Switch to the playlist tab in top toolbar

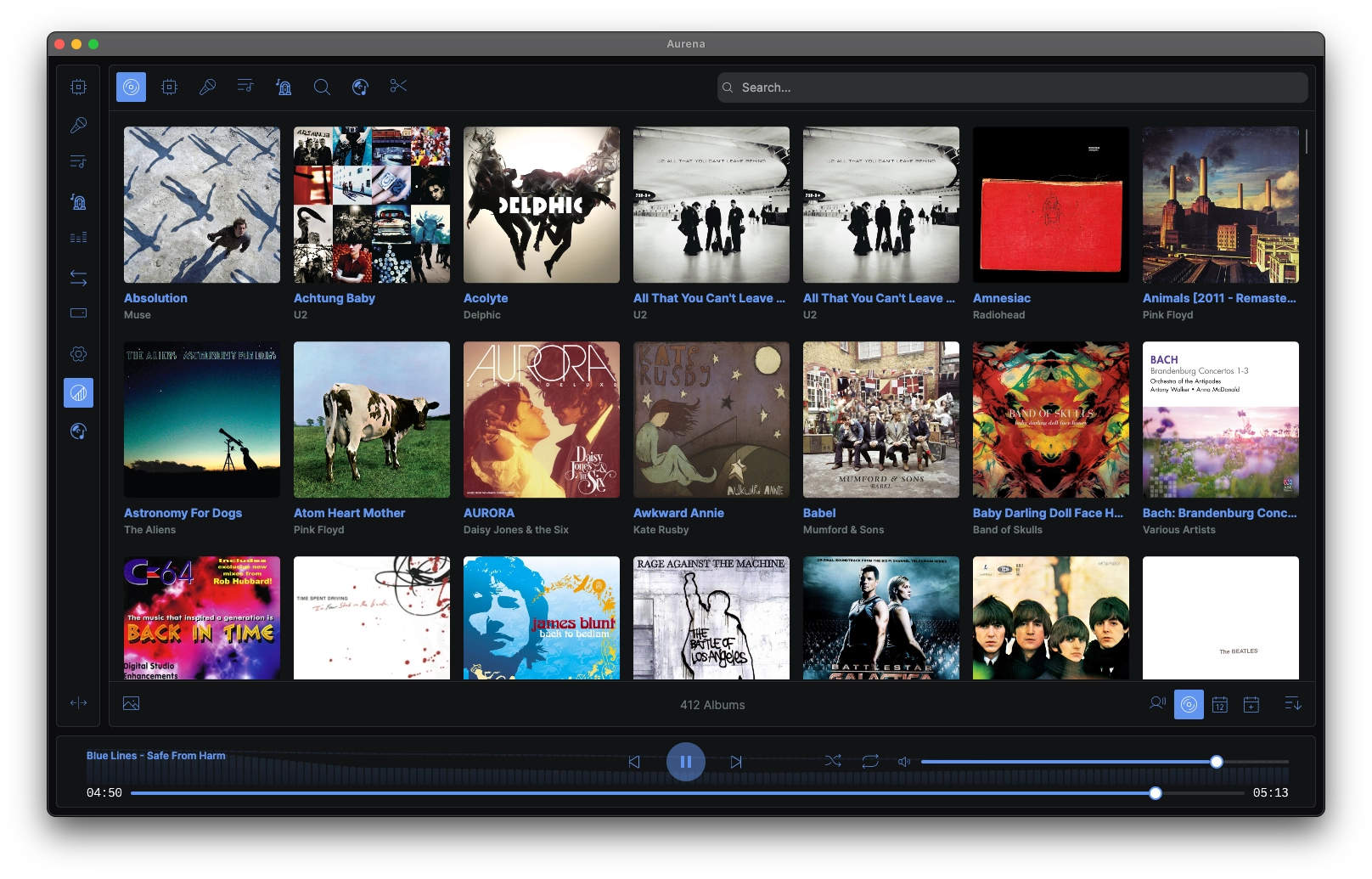tap(245, 87)
